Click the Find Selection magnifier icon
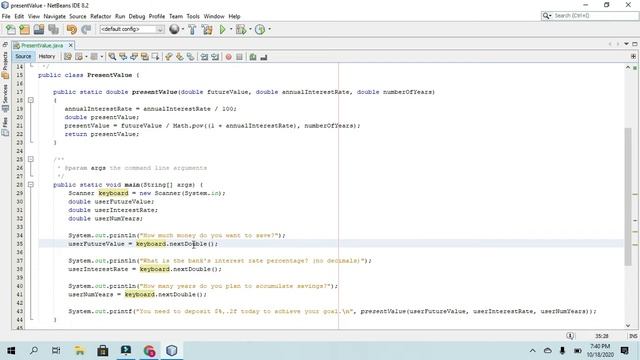Viewport: 640px width, 360px height. pos(112,57)
